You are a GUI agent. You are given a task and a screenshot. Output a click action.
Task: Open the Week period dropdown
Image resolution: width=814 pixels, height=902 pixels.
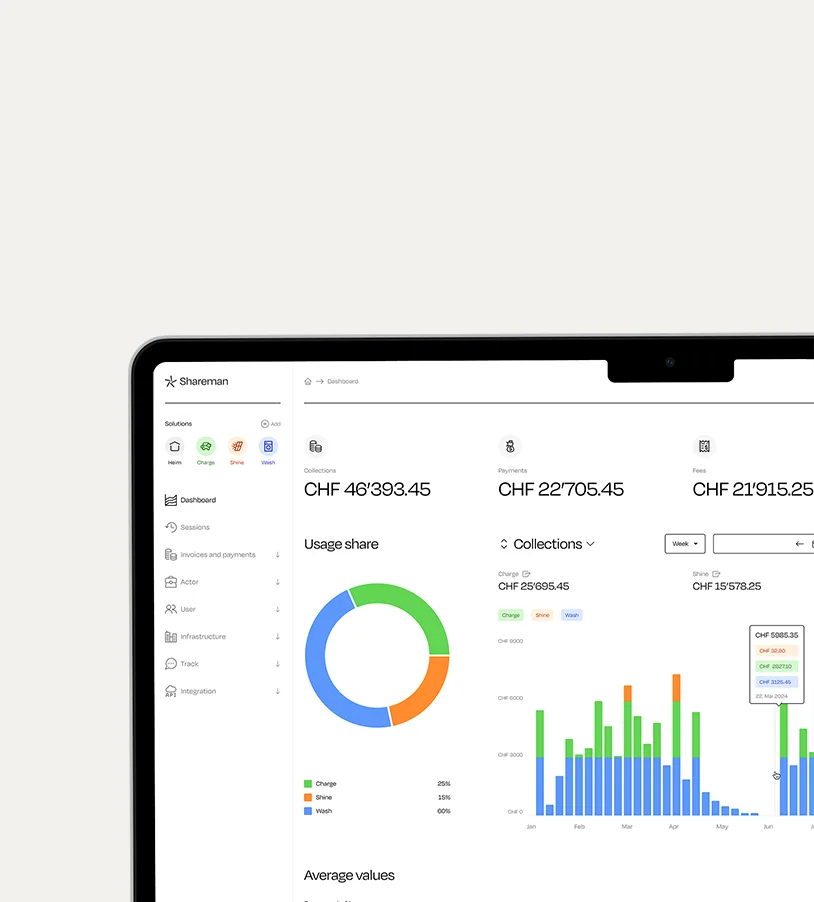click(x=684, y=543)
